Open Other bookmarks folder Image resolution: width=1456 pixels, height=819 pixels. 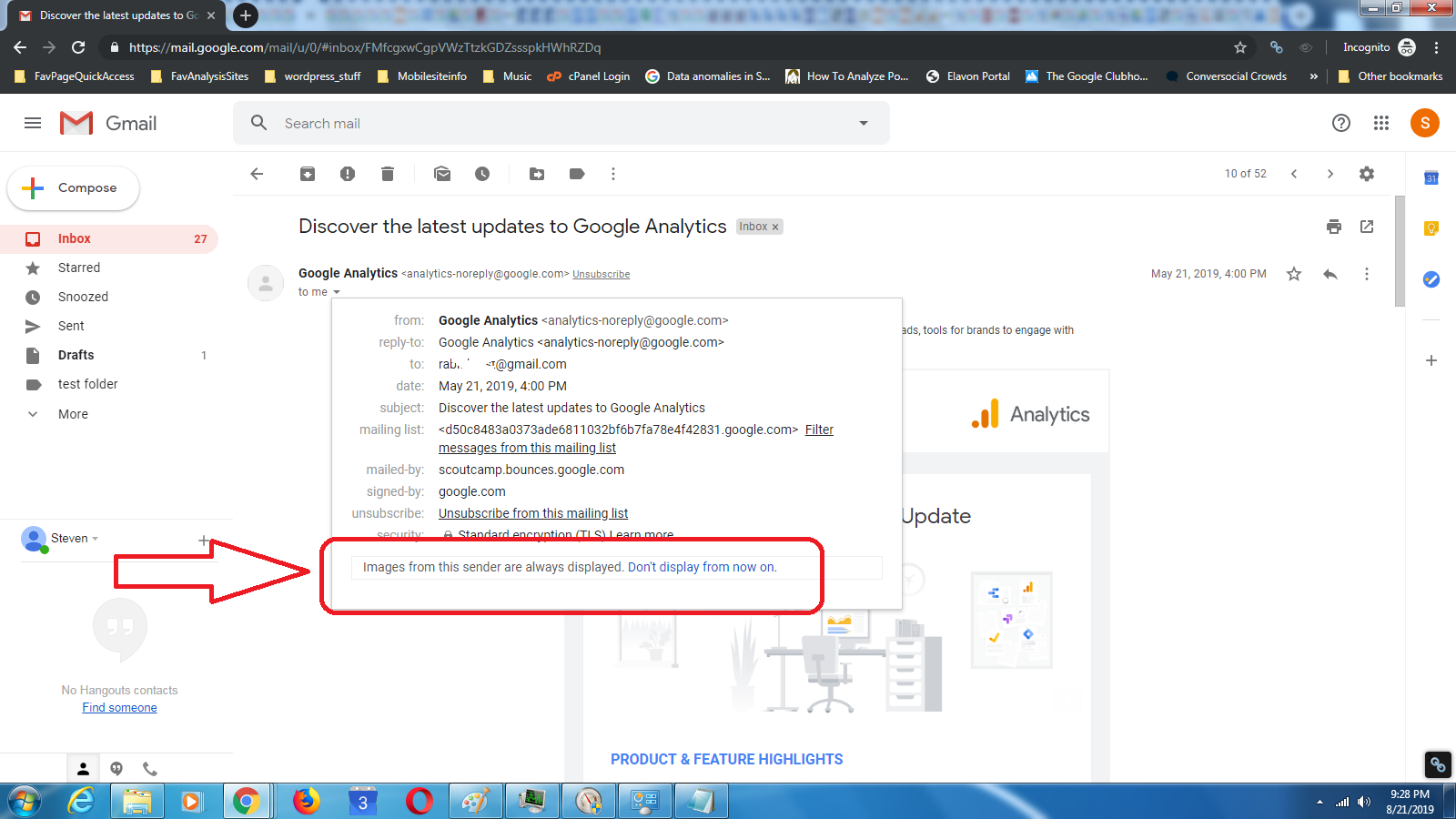pos(1390,76)
